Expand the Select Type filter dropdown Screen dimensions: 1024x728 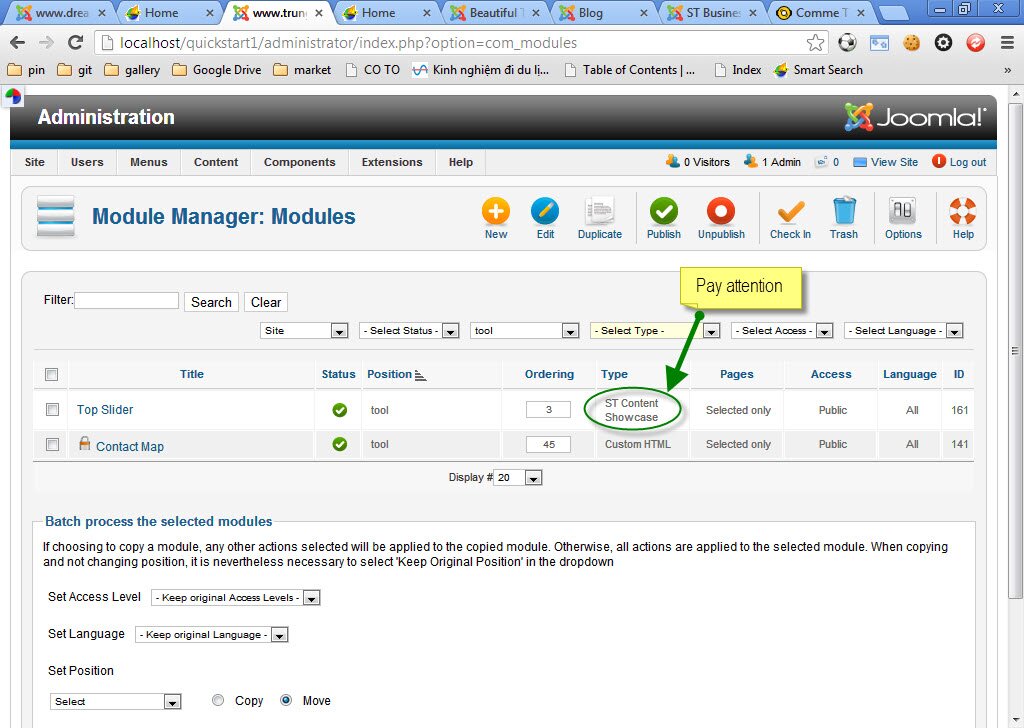pyautogui.click(x=655, y=331)
